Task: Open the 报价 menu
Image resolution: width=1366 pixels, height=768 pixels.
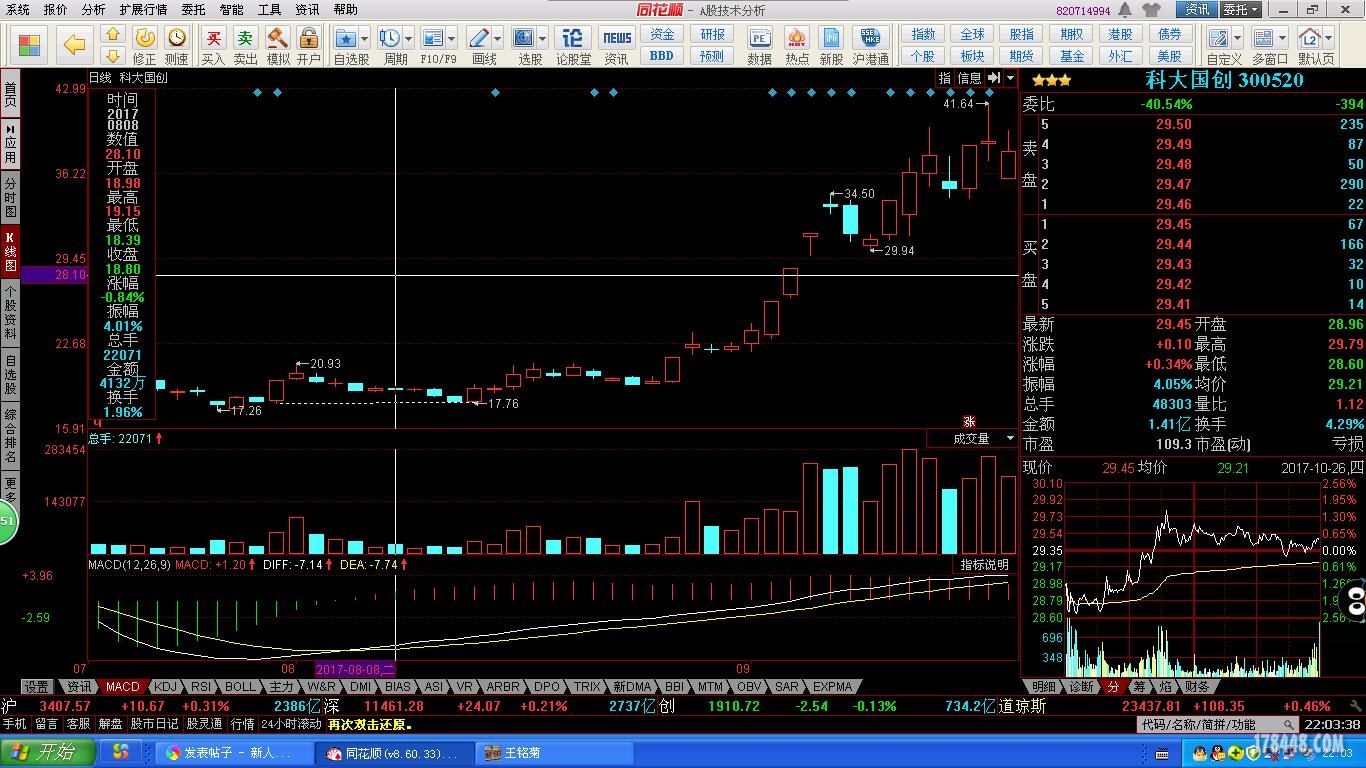Action: coord(55,10)
